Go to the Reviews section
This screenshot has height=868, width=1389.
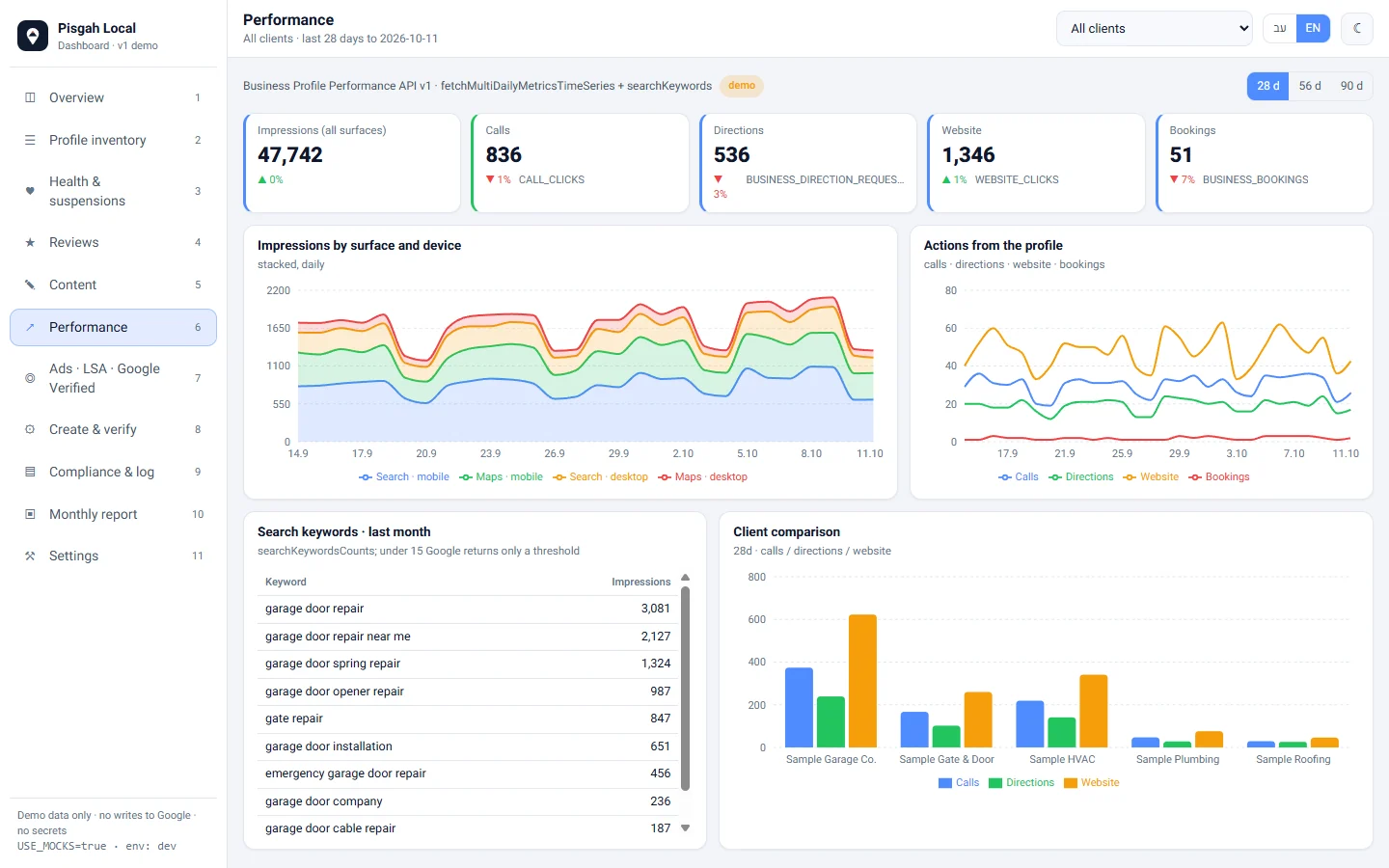113,242
